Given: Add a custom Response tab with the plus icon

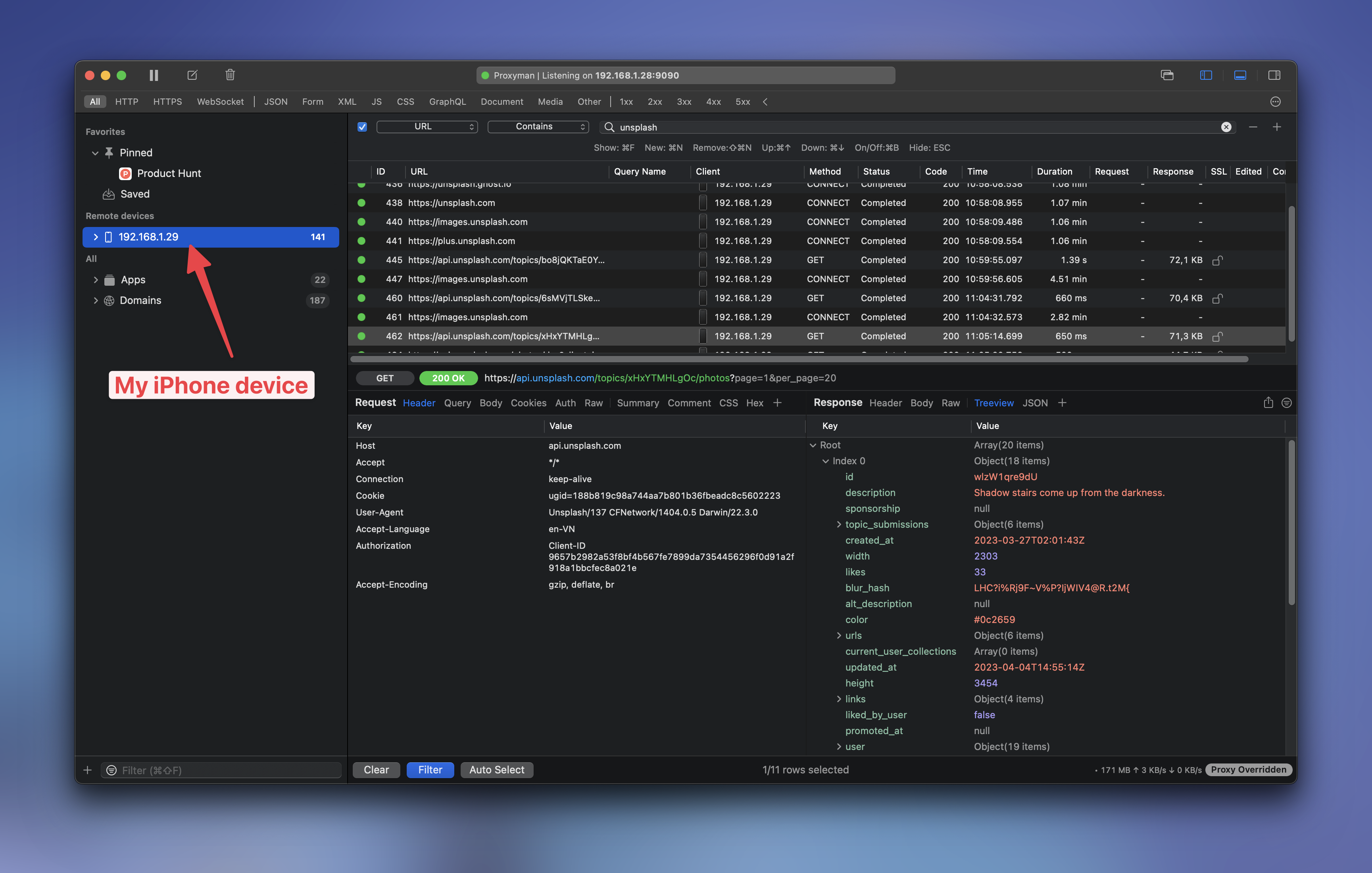Looking at the screenshot, I should coord(1062,403).
